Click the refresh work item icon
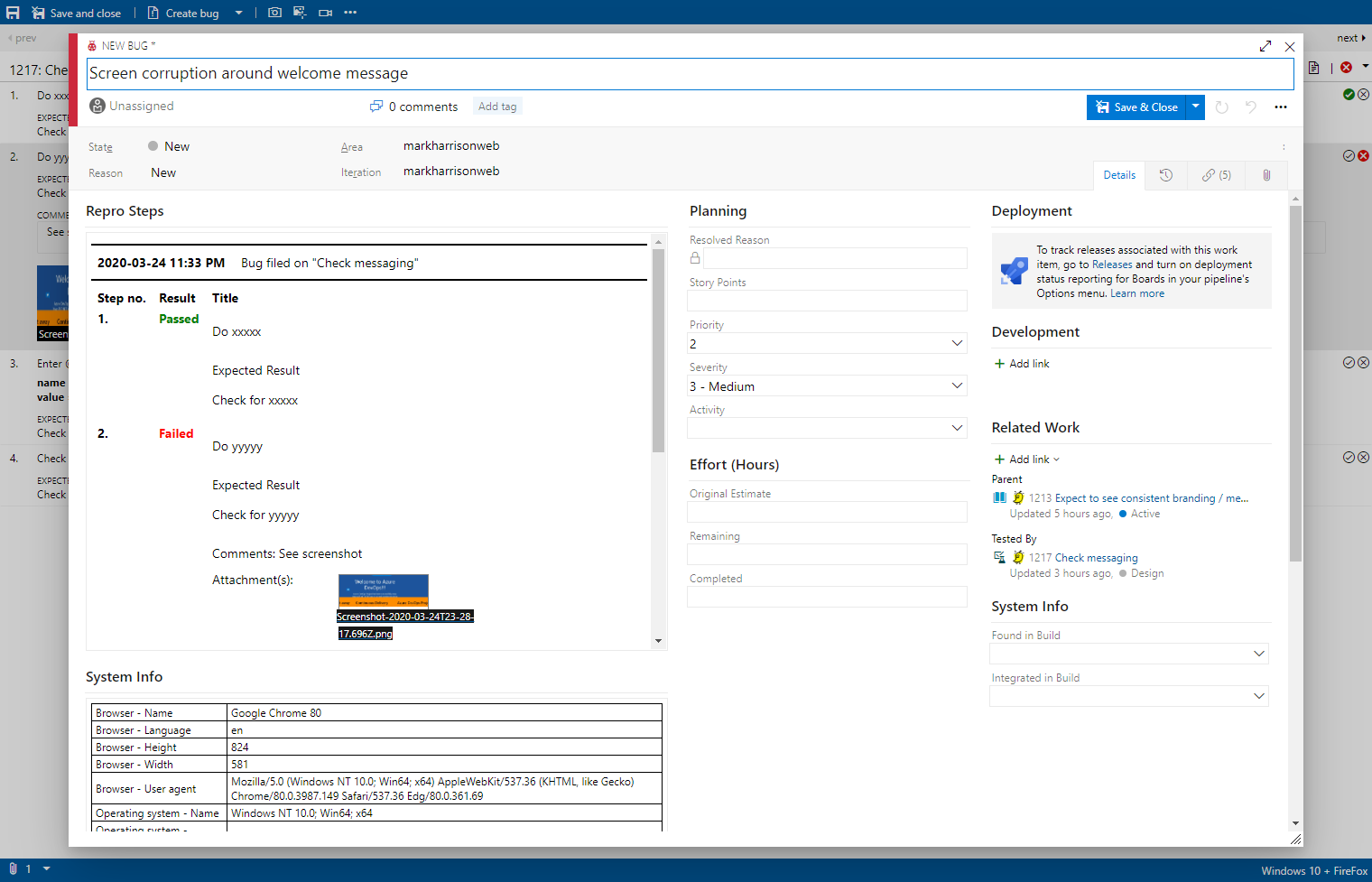The width and height of the screenshot is (1372, 882). pyautogui.click(x=1221, y=107)
